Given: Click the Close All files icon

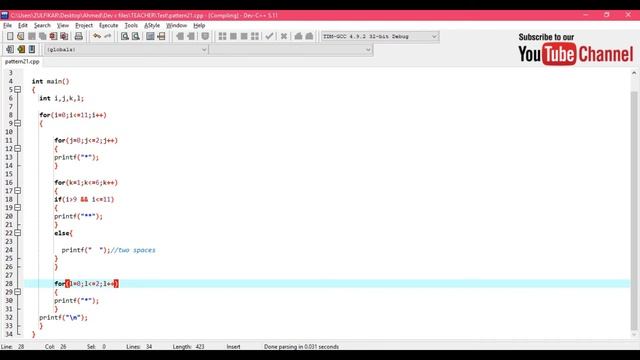Looking at the screenshot, I should pyautogui.click(x=64, y=36).
